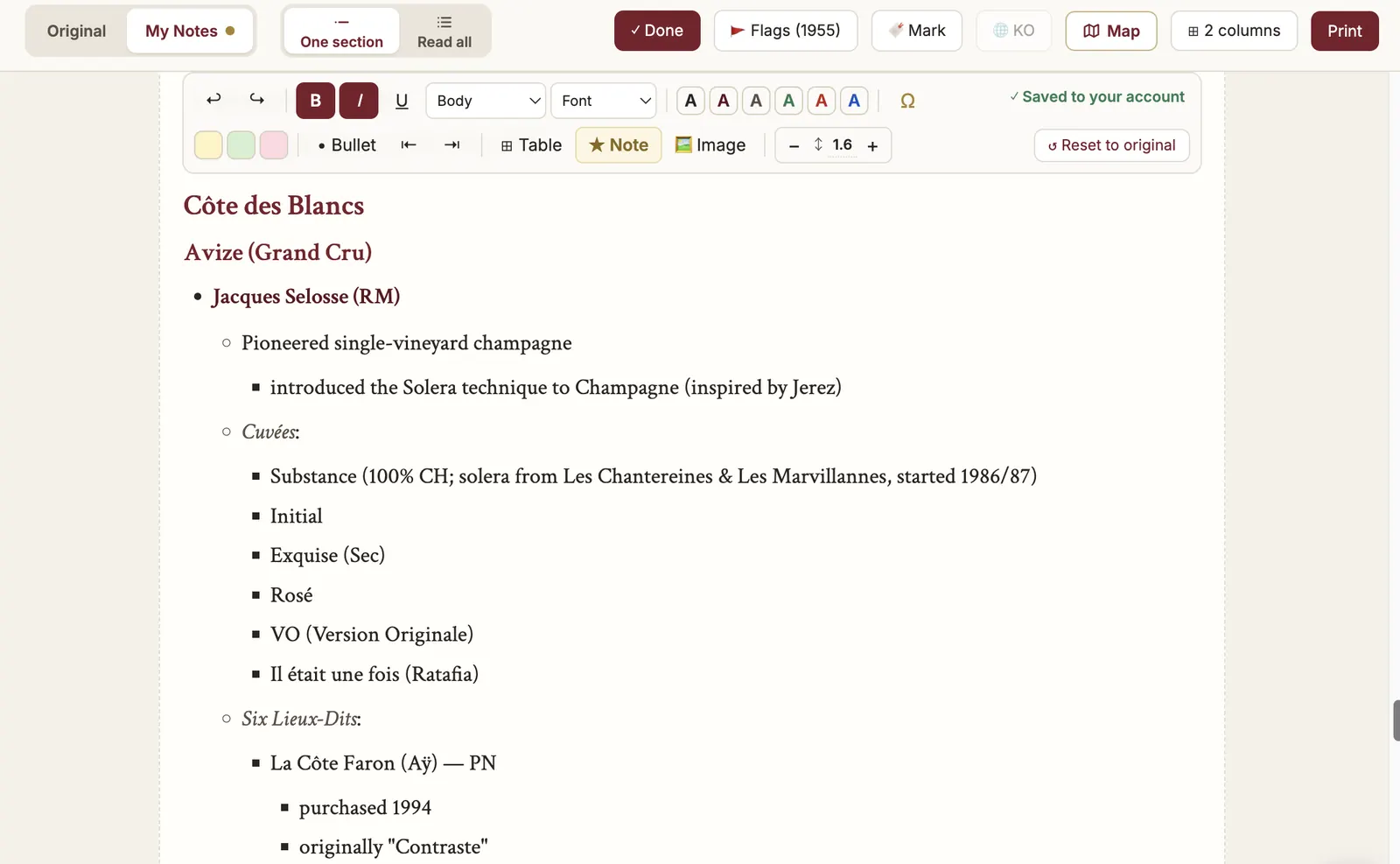The height and width of the screenshot is (864, 1400).
Task: Indent the current line
Action: click(451, 145)
